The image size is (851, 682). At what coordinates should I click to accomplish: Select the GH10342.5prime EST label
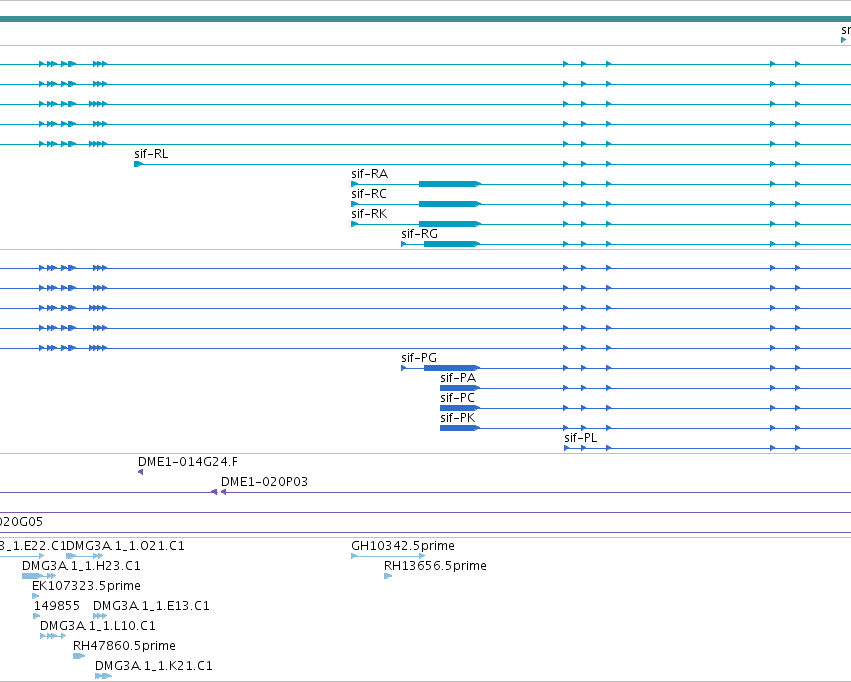[x=403, y=546]
